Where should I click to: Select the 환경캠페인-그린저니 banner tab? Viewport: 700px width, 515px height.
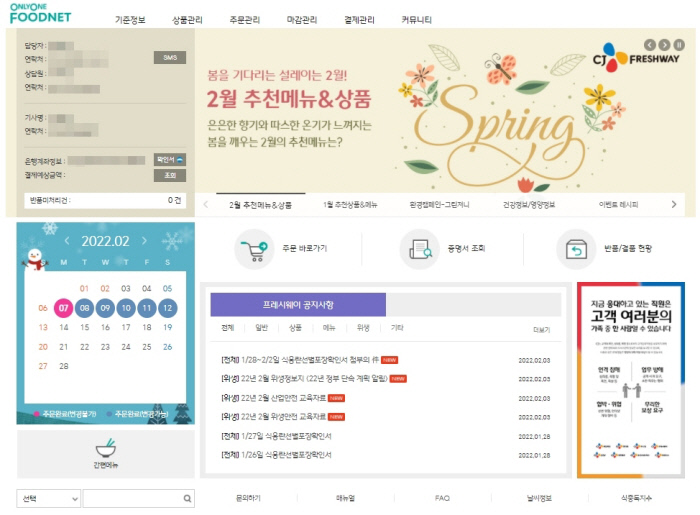439,205
